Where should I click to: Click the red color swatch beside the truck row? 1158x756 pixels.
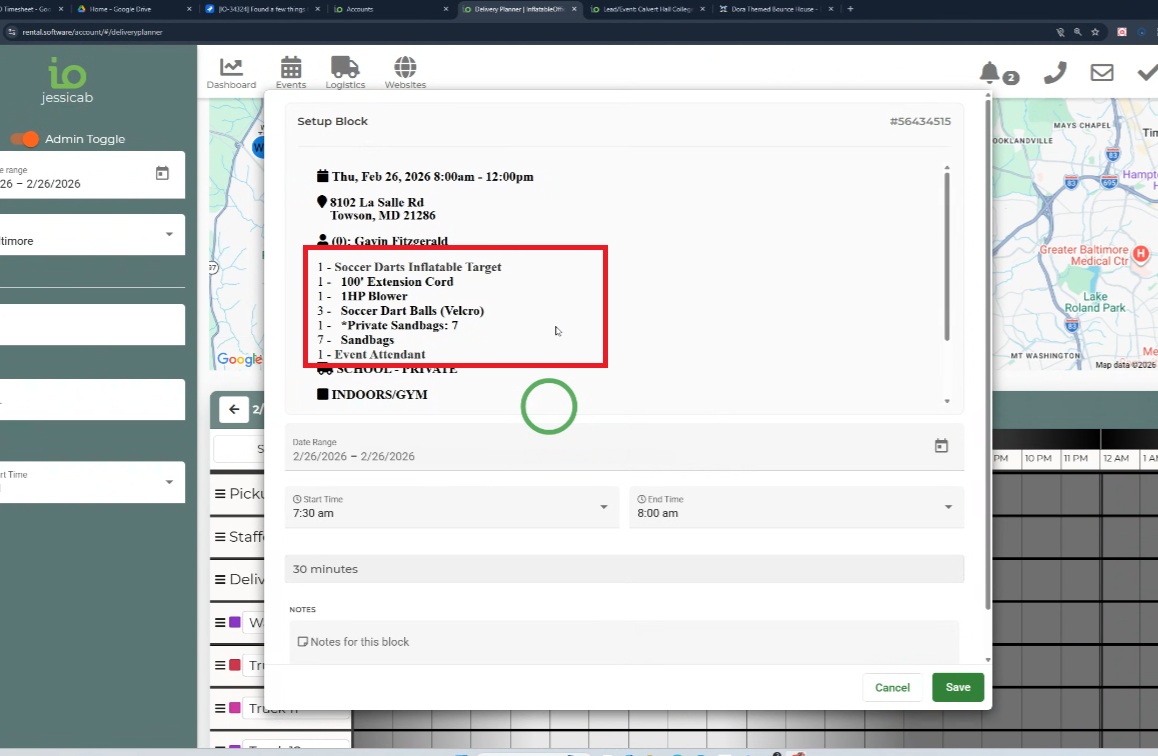235,665
